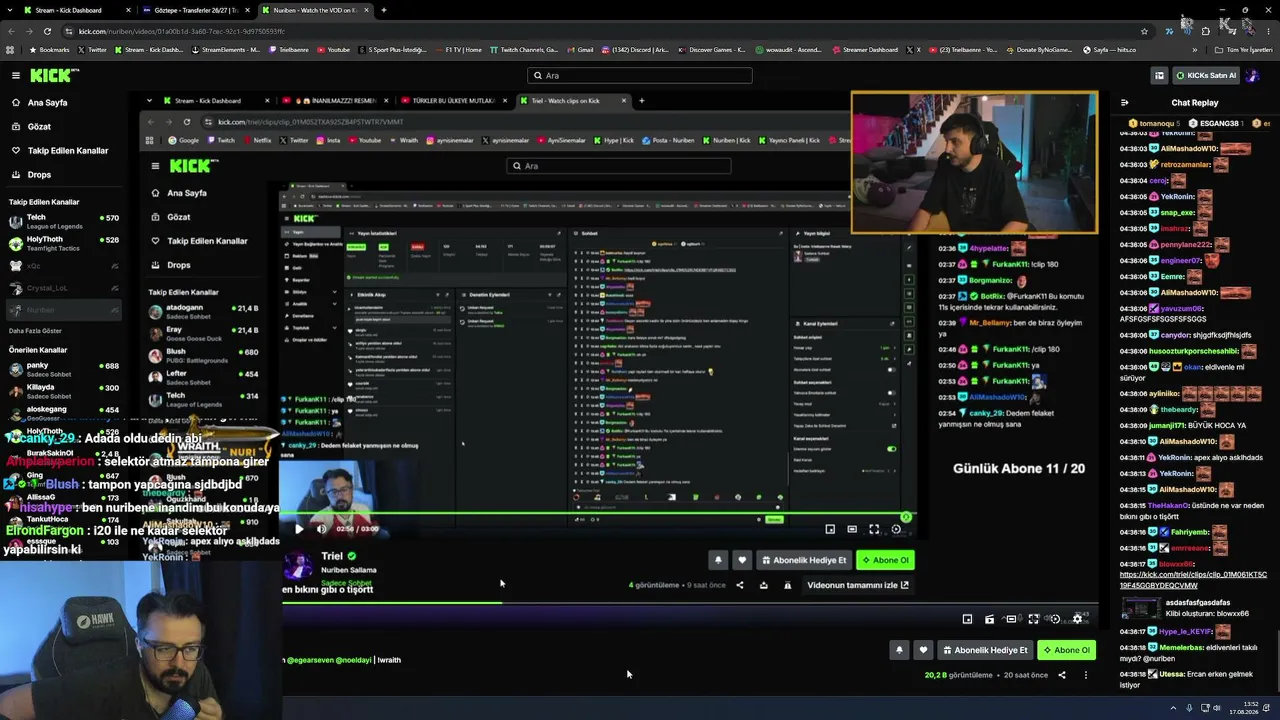The width and height of the screenshot is (1280, 720).
Task: Toggle the Kick sidebar hamburger menu
Action: click(15, 75)
